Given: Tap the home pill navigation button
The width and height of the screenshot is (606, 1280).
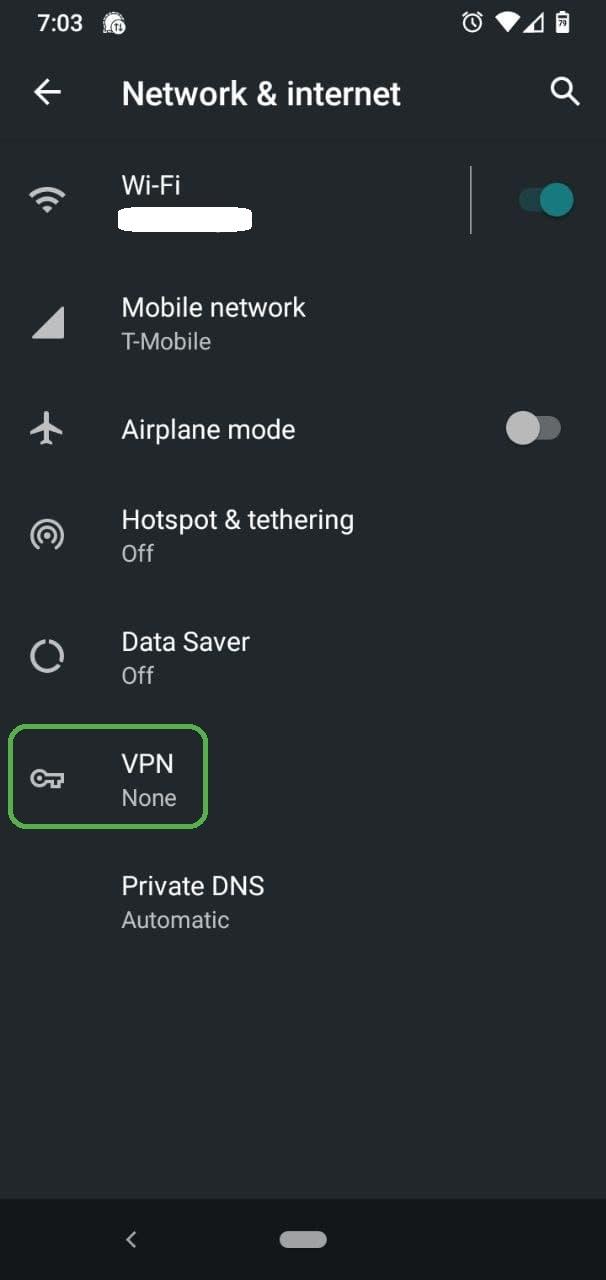Looking at the screenshot, I should pyautogui.click(x=303, y=1239).
